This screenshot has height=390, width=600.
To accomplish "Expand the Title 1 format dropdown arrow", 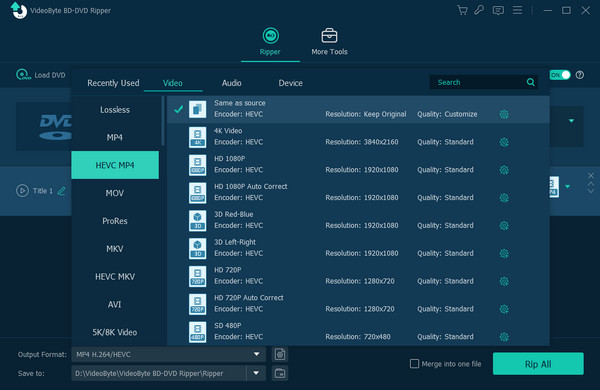I will 567,187.
